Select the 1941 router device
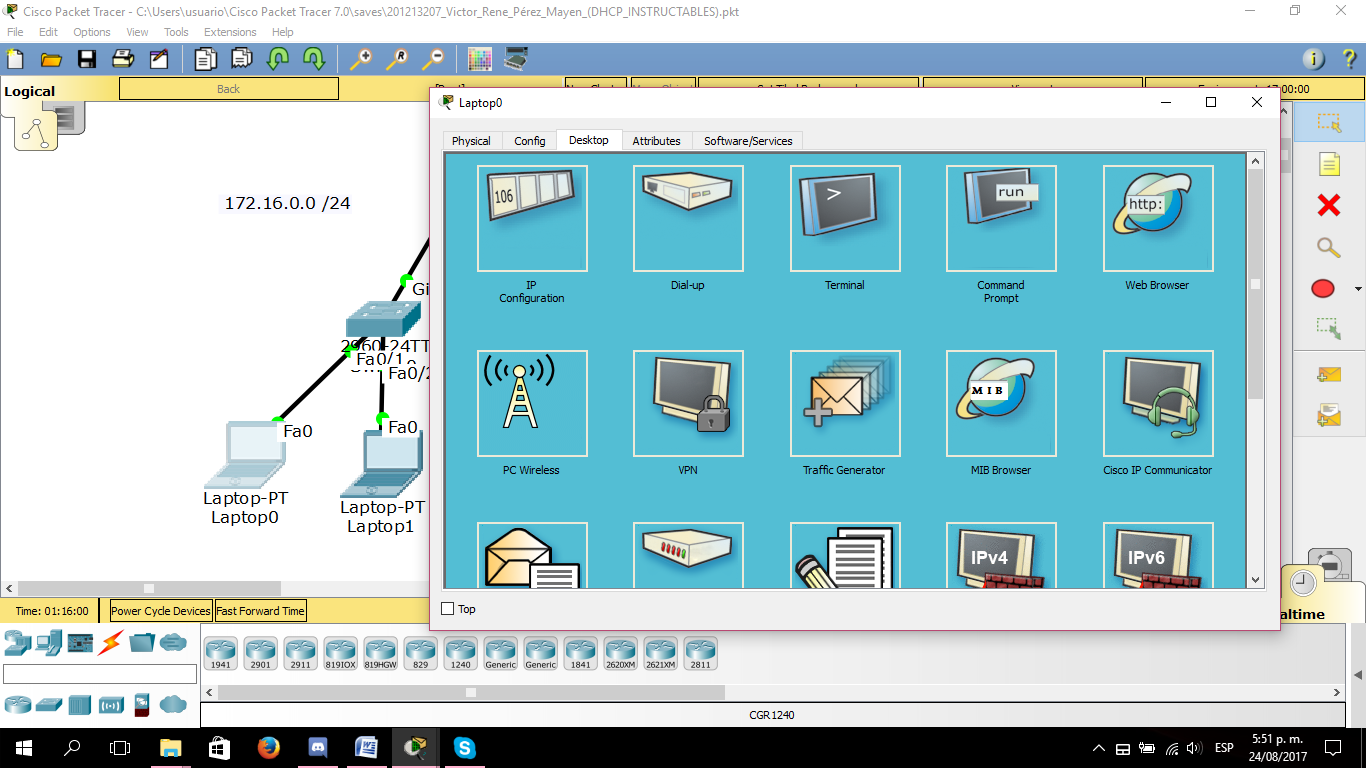Viewport: 1366px width, 768px height. click(220, 654)
